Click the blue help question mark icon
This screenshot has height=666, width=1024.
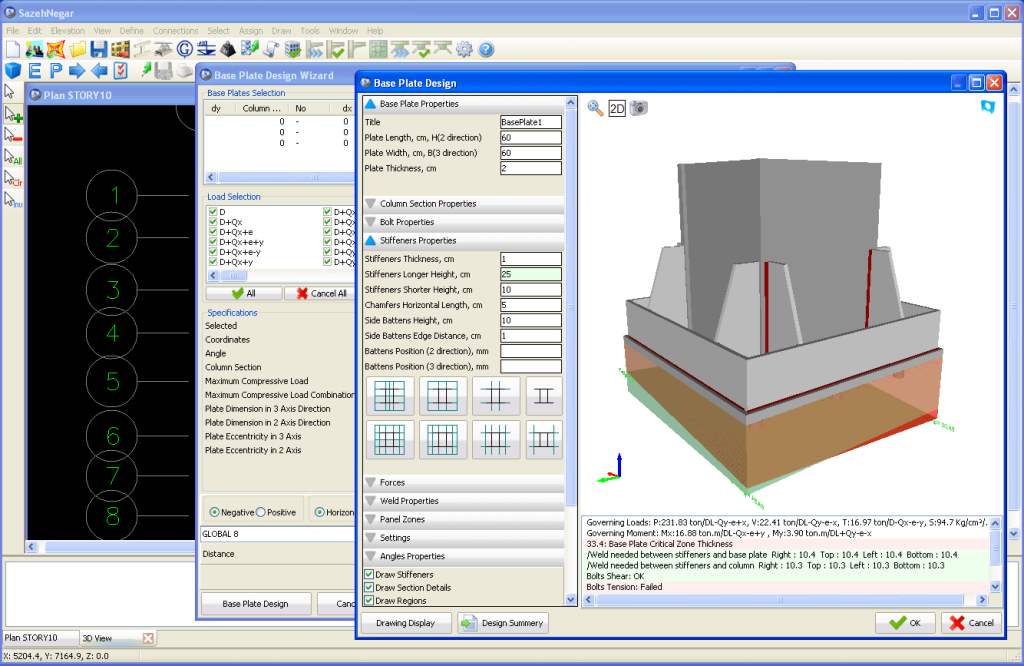point(487,49)
